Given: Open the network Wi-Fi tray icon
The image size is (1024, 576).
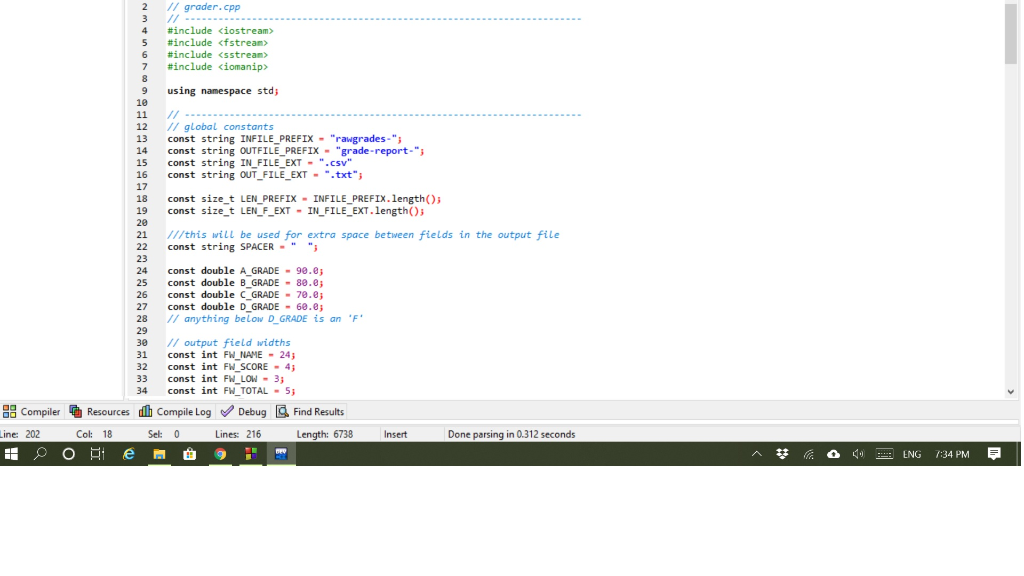Looking at the screenshot, I should click(808, 454).
